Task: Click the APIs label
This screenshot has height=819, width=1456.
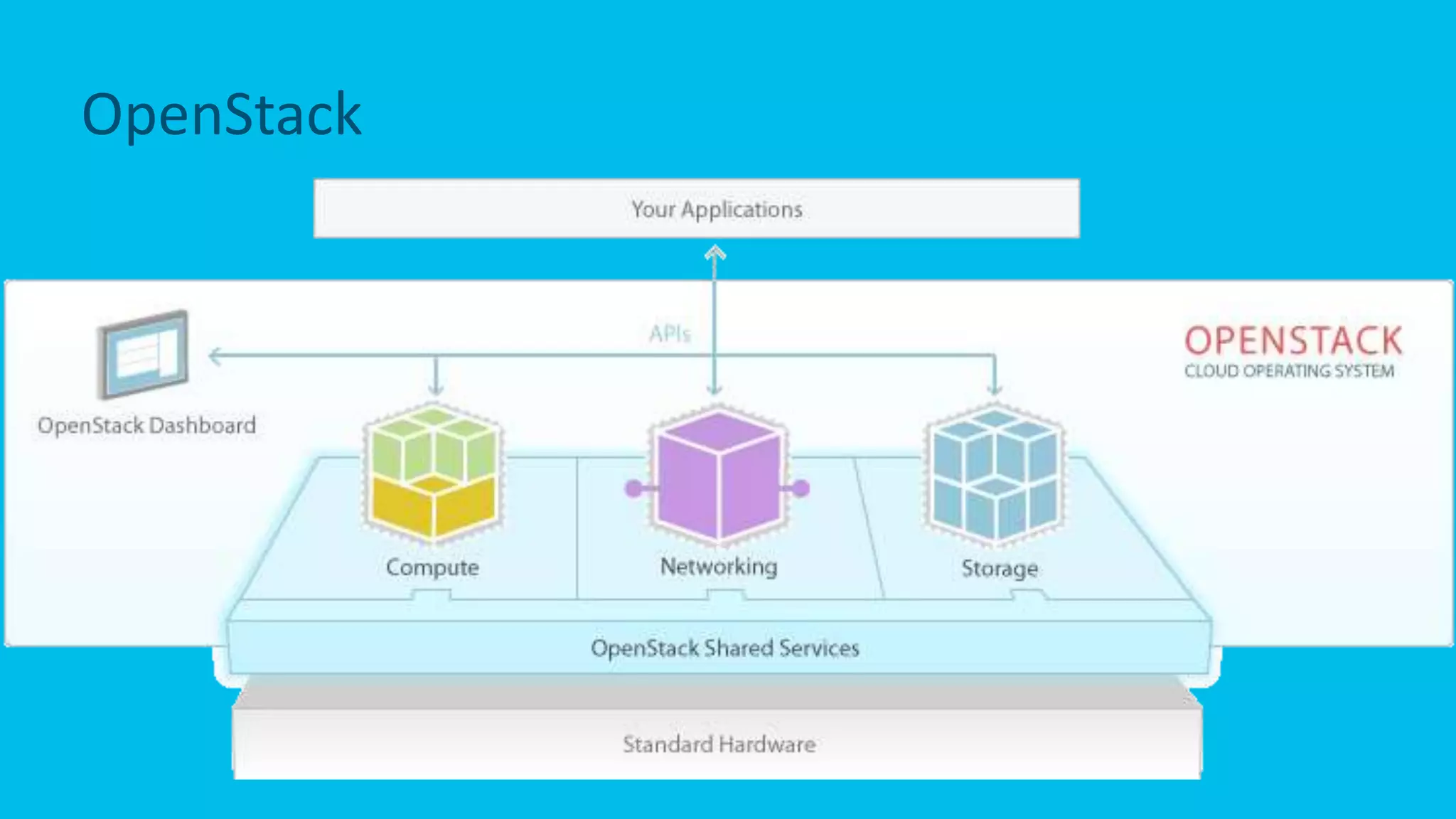Action: pos(670,333)
